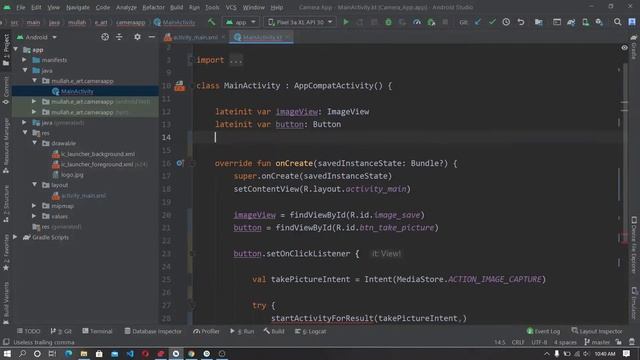Screen dimensions: 640x360
Task: Click the Make Project hammer icon
Action: (211, 22)
